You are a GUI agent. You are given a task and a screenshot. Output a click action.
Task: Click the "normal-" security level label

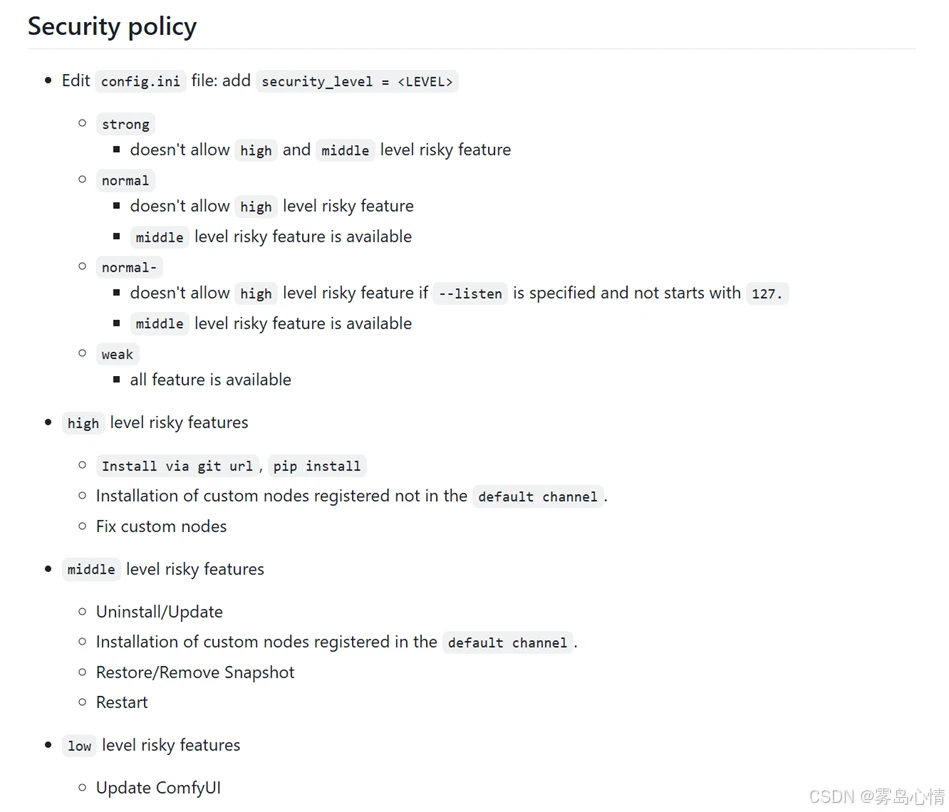(x=129, y=267)
